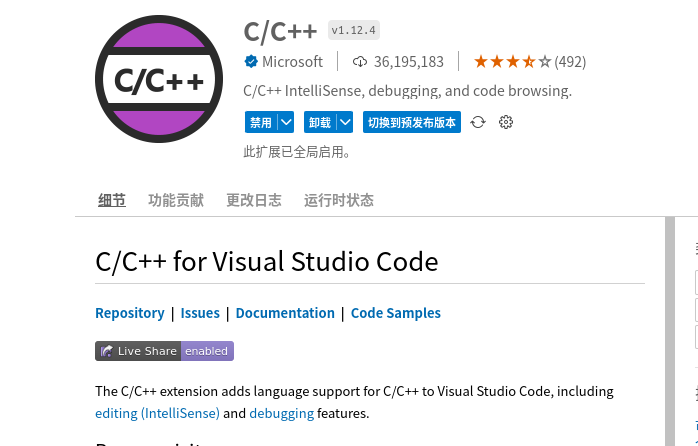The height and width of the screenshot is (446, 698).
Task: Open the extension settings gear icon
Action: pyautogui.click(x=506, y=122)
